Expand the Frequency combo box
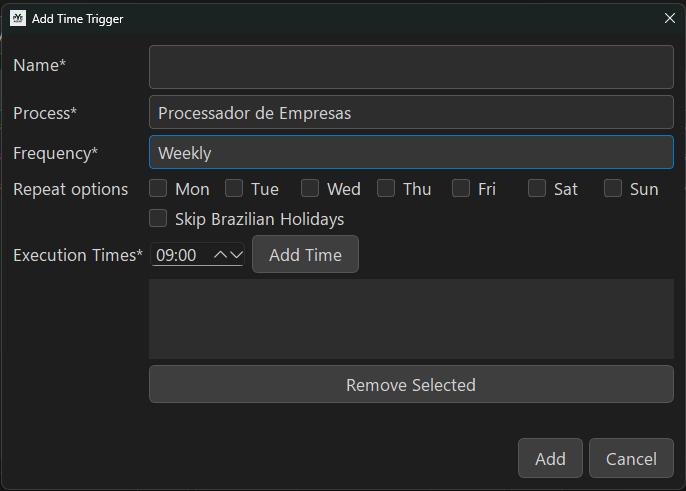The height and width of the screenshot is (491, 686). (411, 153)
